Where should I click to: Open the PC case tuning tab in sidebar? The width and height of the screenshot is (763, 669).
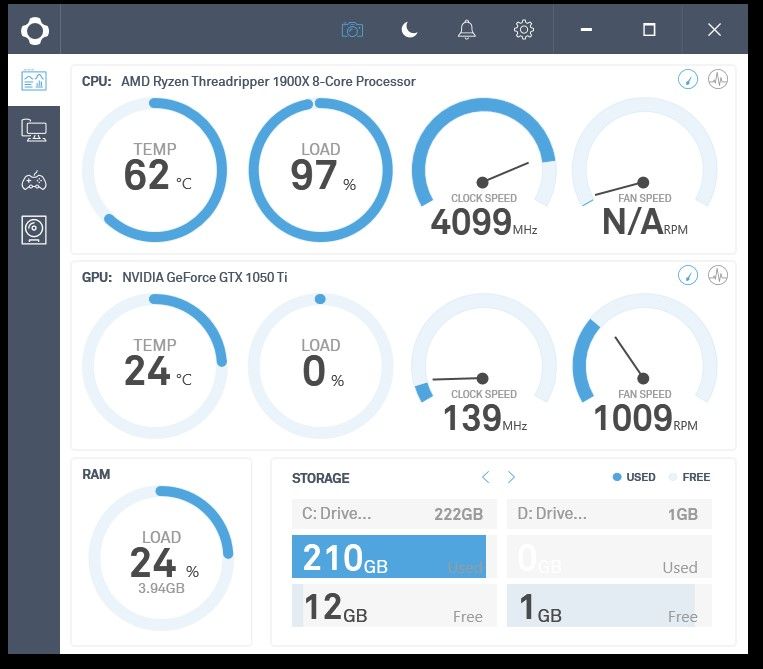pyautogui.click(x=34, y=230)
